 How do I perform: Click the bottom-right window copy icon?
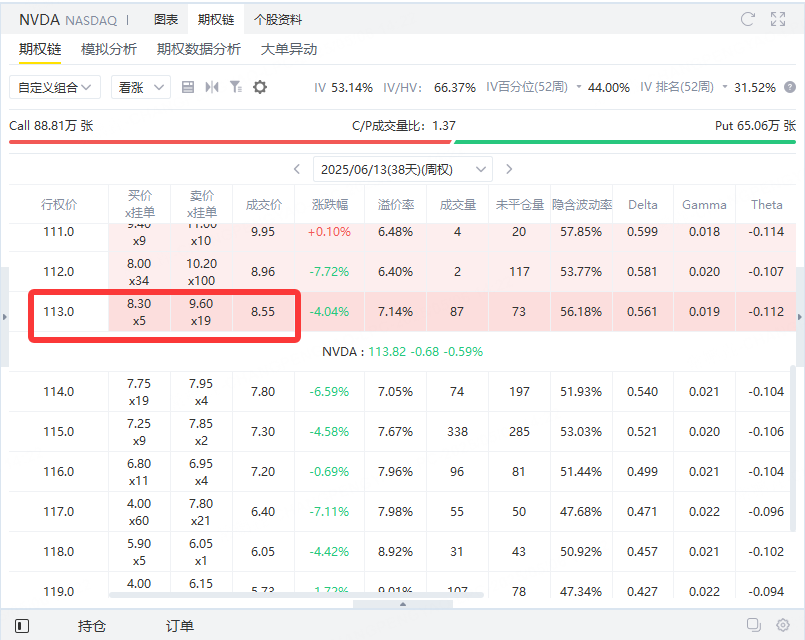[x=754, y=625]
